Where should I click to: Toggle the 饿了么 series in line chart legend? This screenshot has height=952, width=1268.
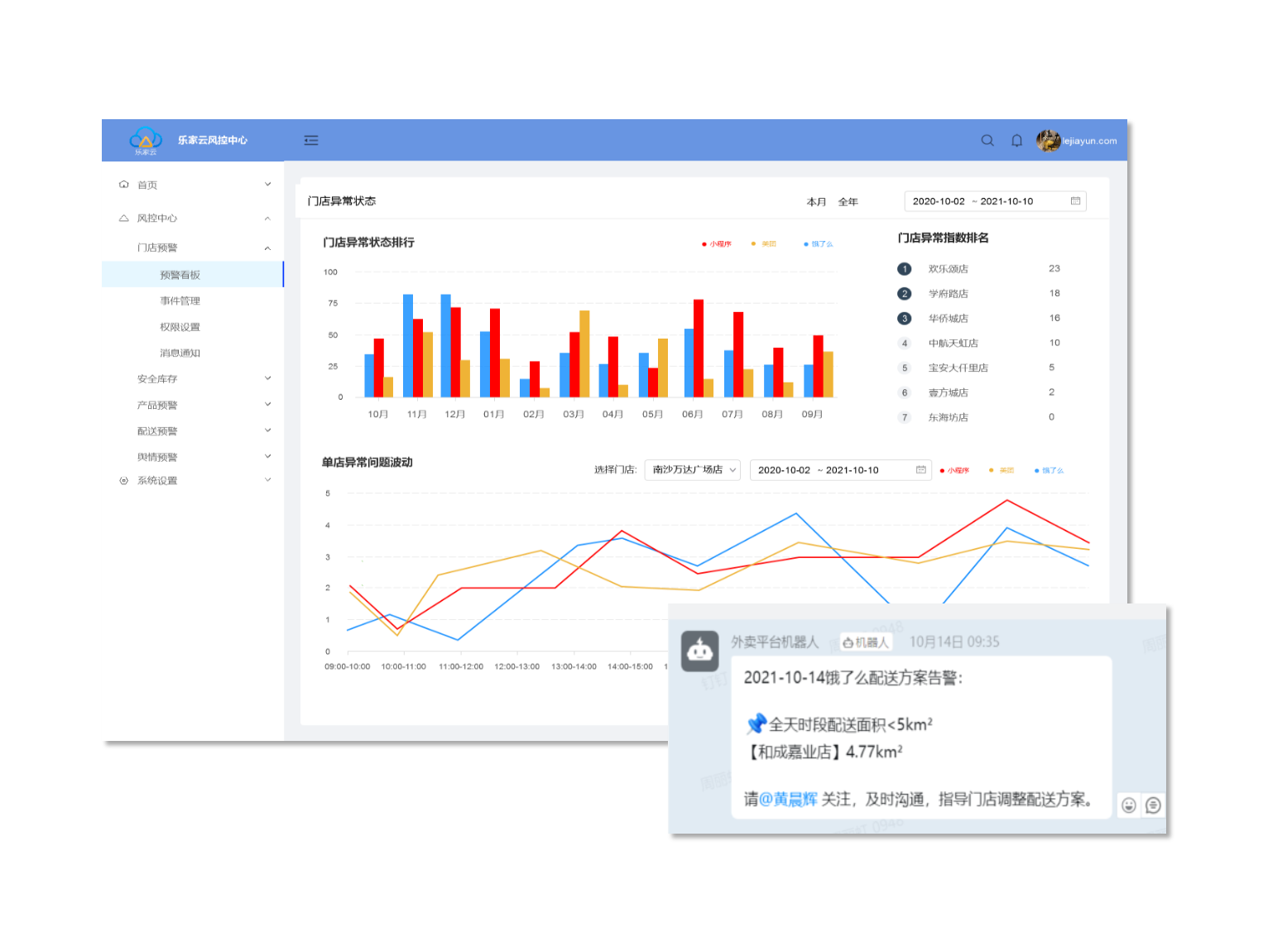(1049, 470)
